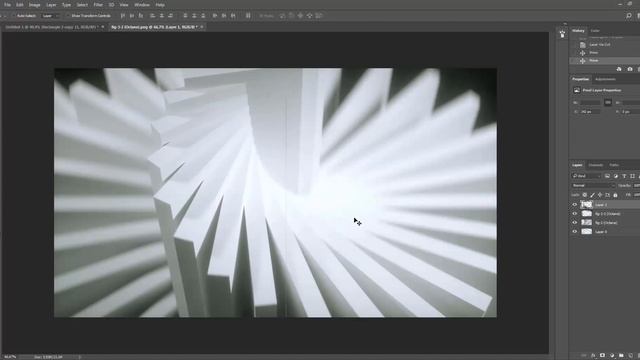
Task: Create new document from current history state
Action: pos(619,69)
